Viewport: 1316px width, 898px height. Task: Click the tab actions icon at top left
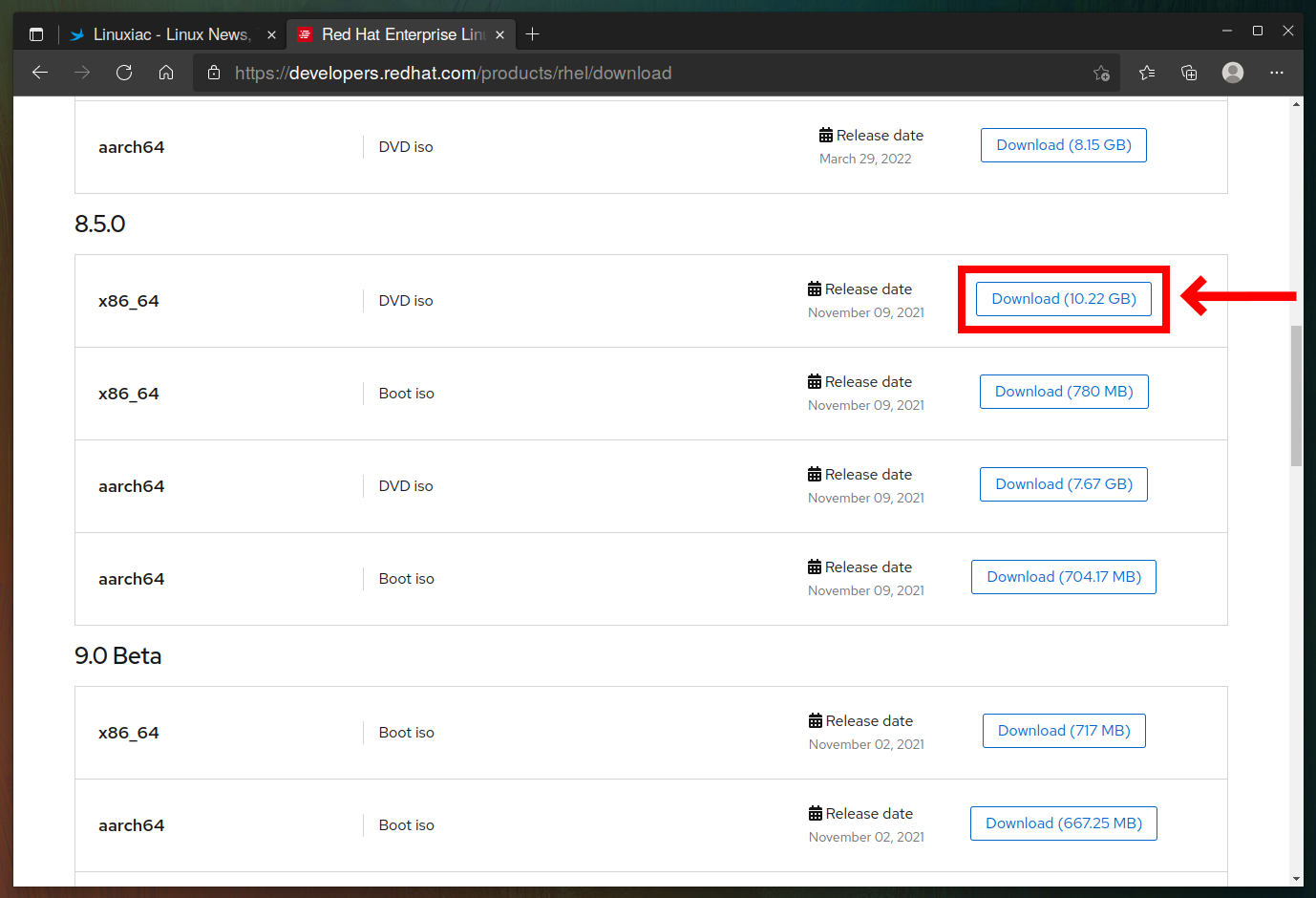[x=36, y=33]
